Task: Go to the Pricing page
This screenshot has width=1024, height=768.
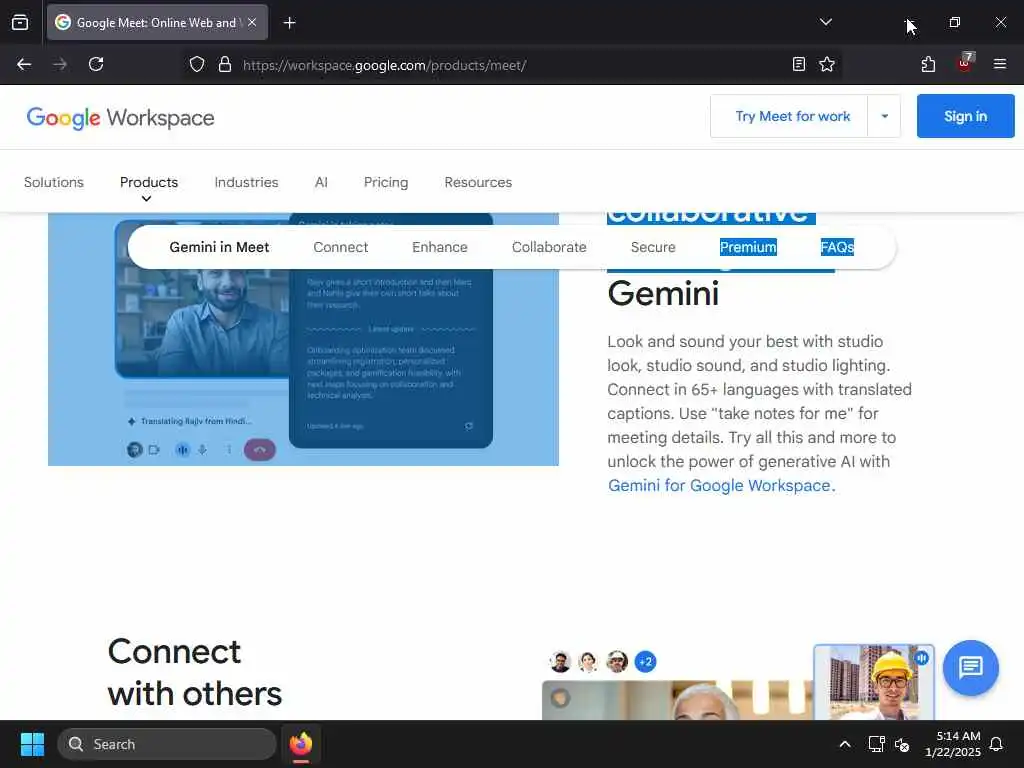Action: pyautogui.click(x=386, y=182)
